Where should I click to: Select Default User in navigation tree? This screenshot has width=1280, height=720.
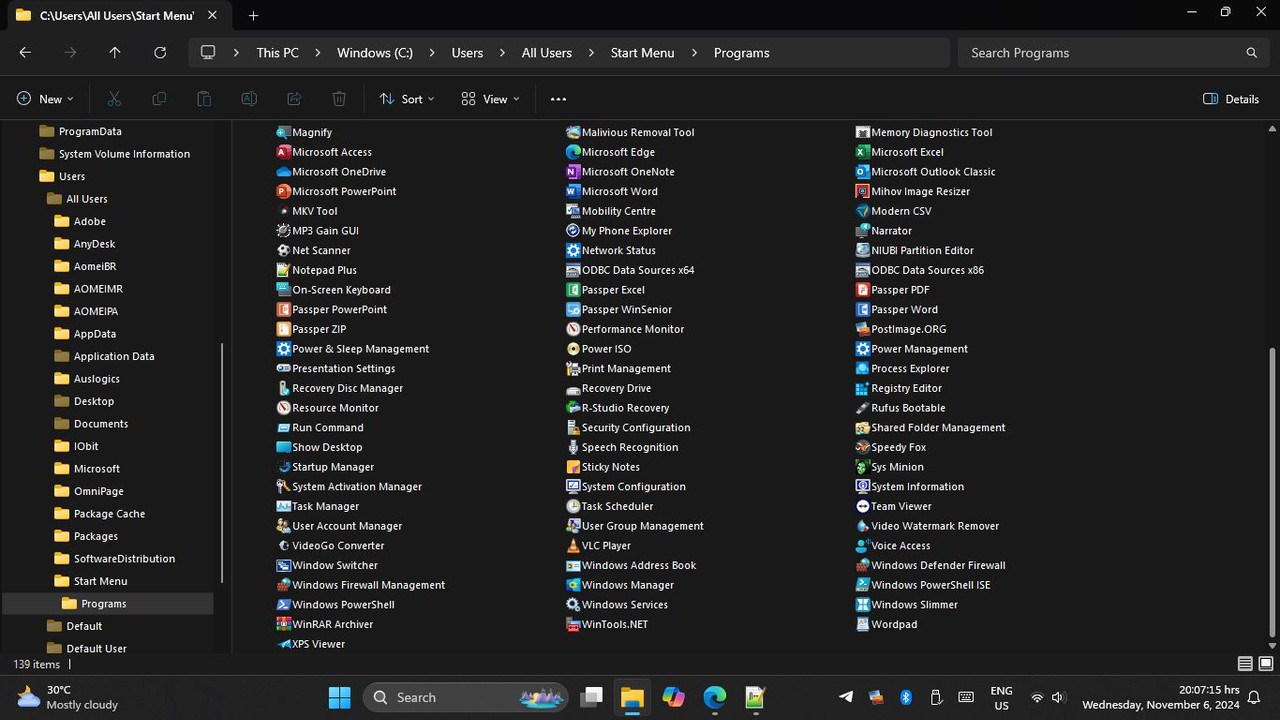pos(96,649)
